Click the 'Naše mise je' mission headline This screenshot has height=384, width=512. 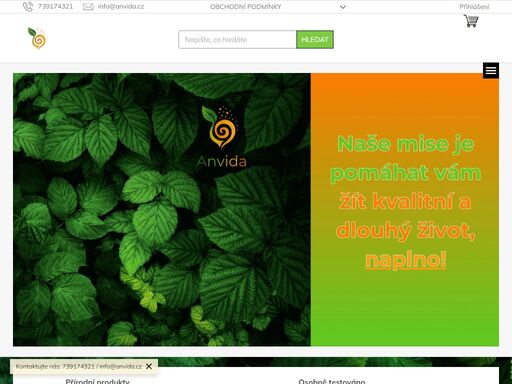406,144
